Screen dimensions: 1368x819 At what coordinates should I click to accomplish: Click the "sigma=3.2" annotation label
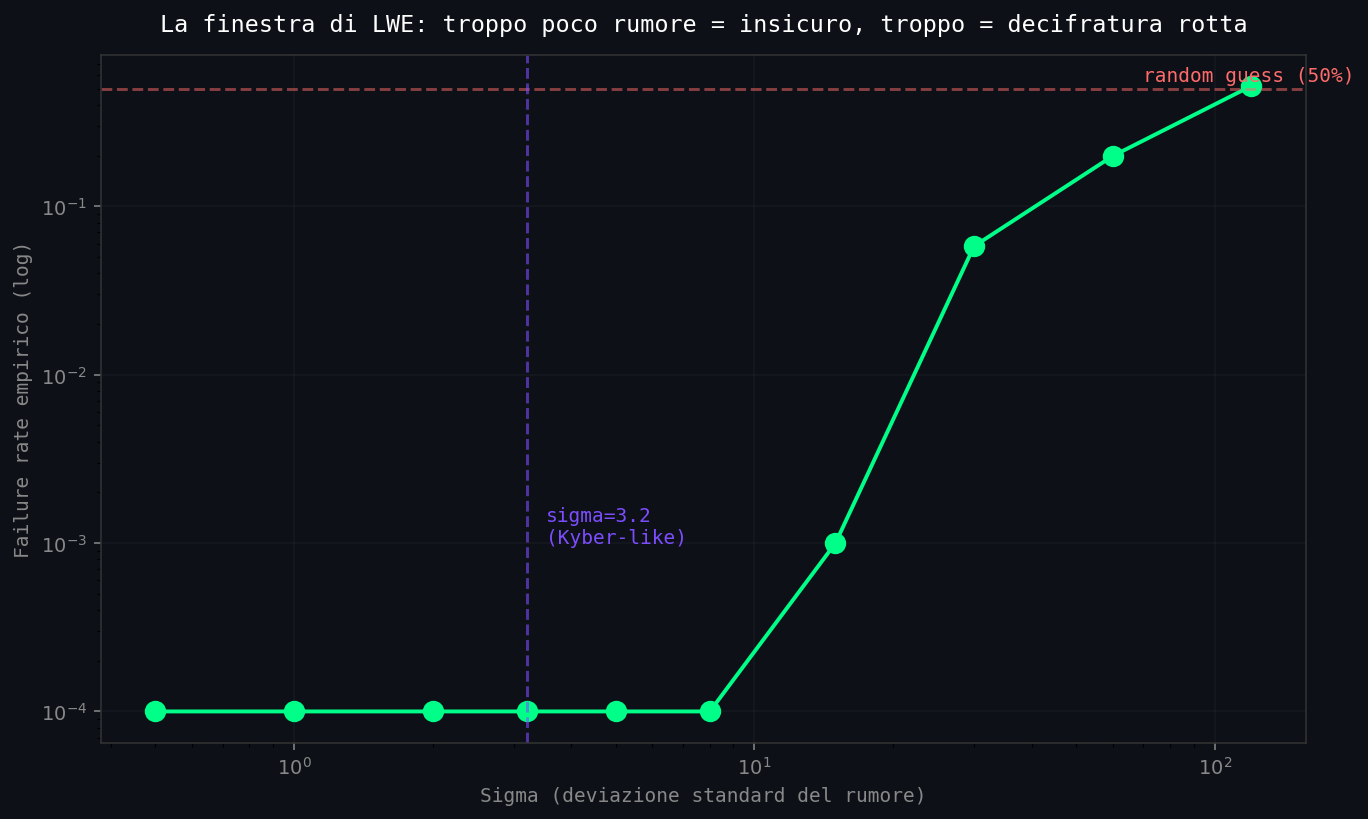[x=598, y=516]
